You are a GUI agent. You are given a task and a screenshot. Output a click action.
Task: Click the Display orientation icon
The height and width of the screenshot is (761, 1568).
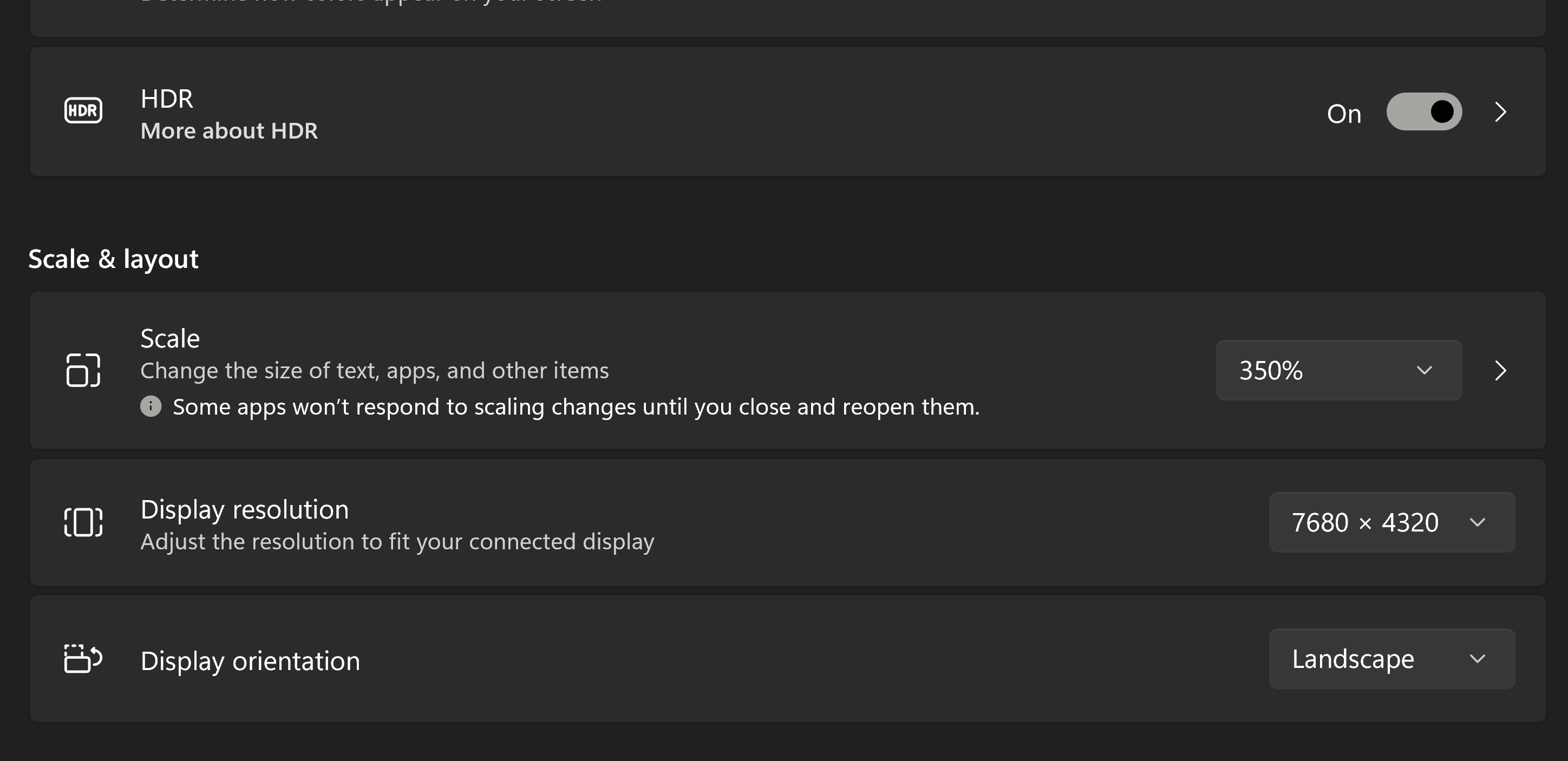pyautogui.click(x=83, y=659)
